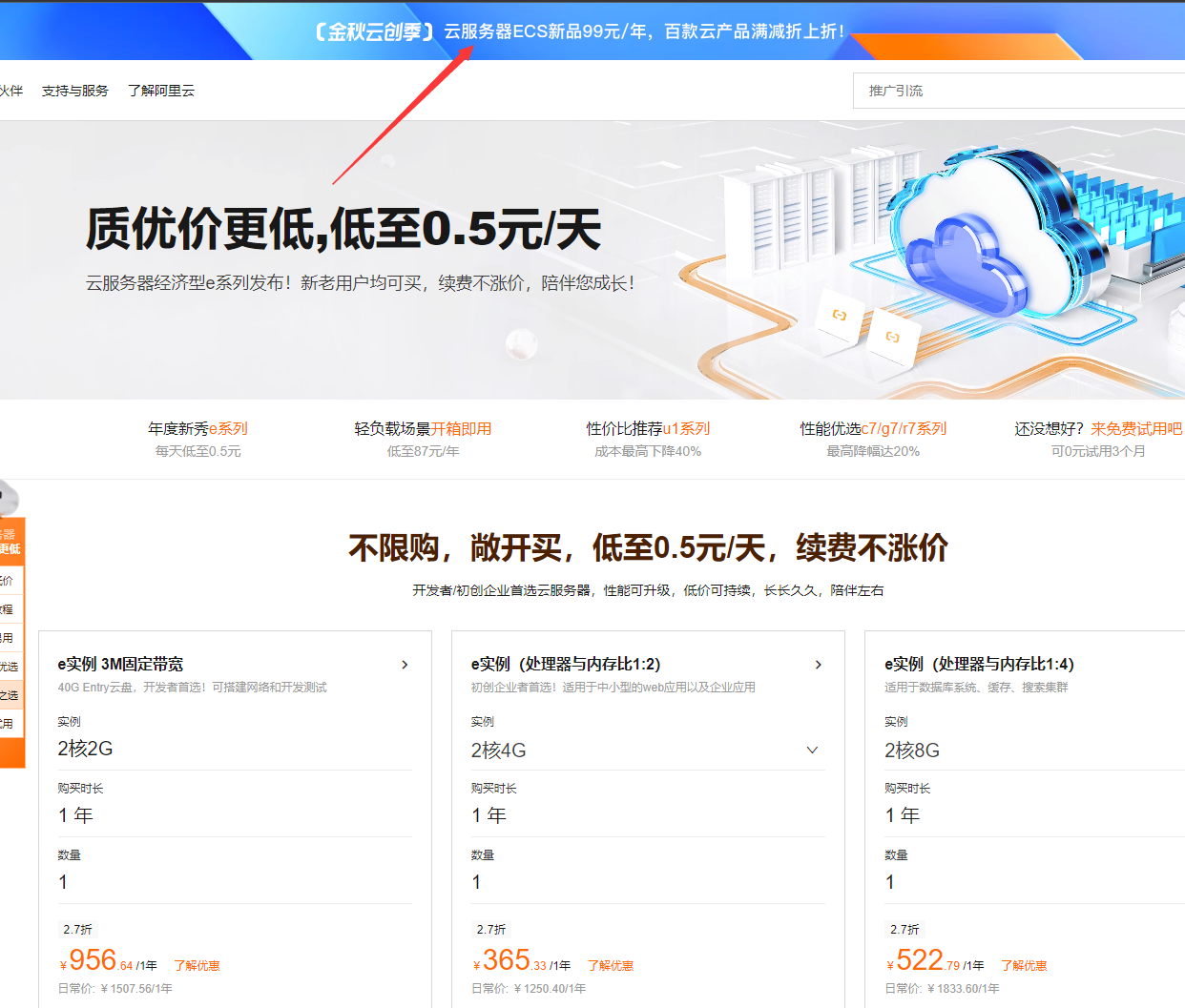Expand the 2核4G instance dropdown
The width and height of the screenshot is (1185, 1008).
pos(812,751)
